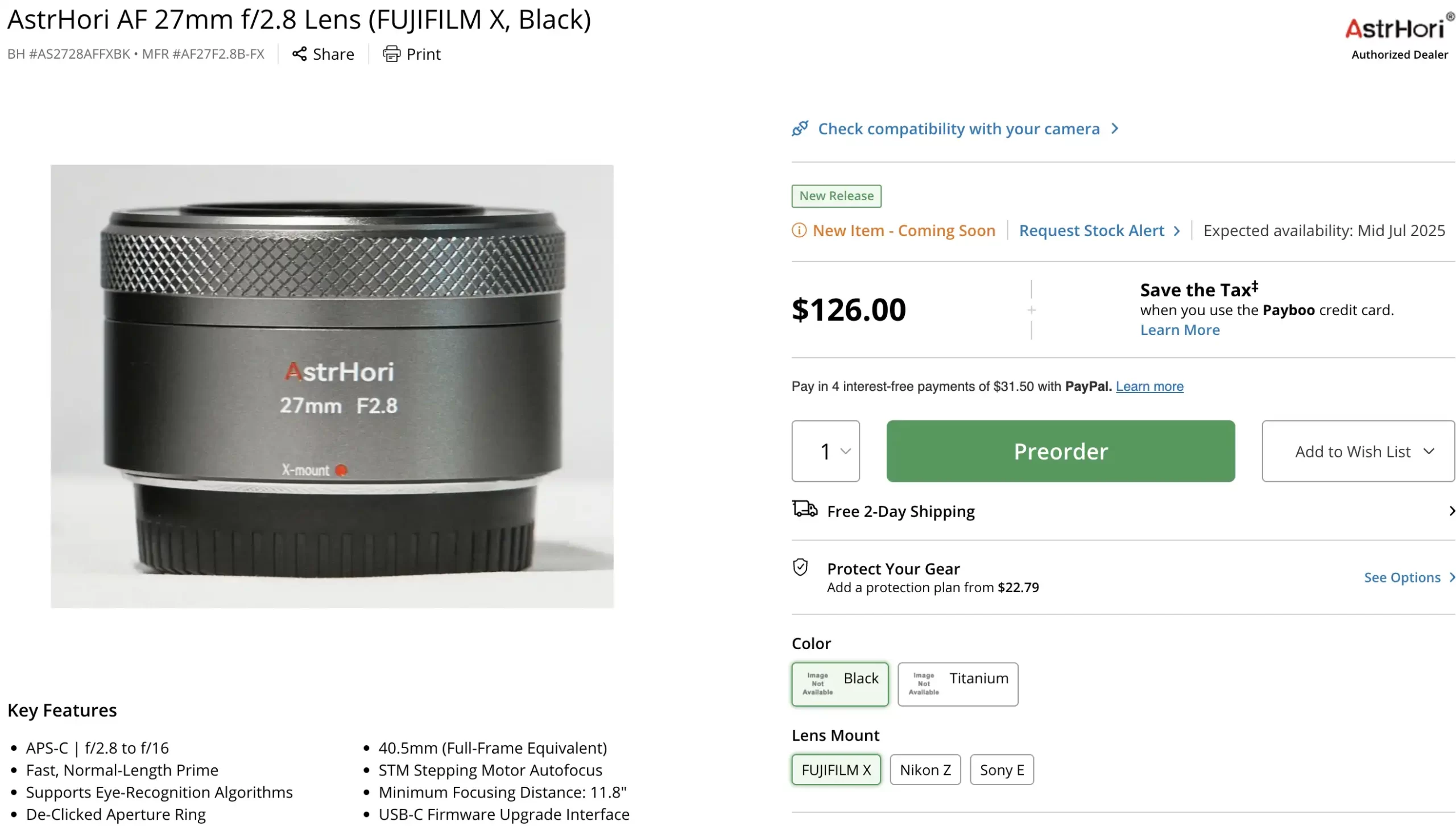Image resolution: width=1456 pixels, height=826 pixels.
Task: Select the Black color option
Action: pos(839,684)
